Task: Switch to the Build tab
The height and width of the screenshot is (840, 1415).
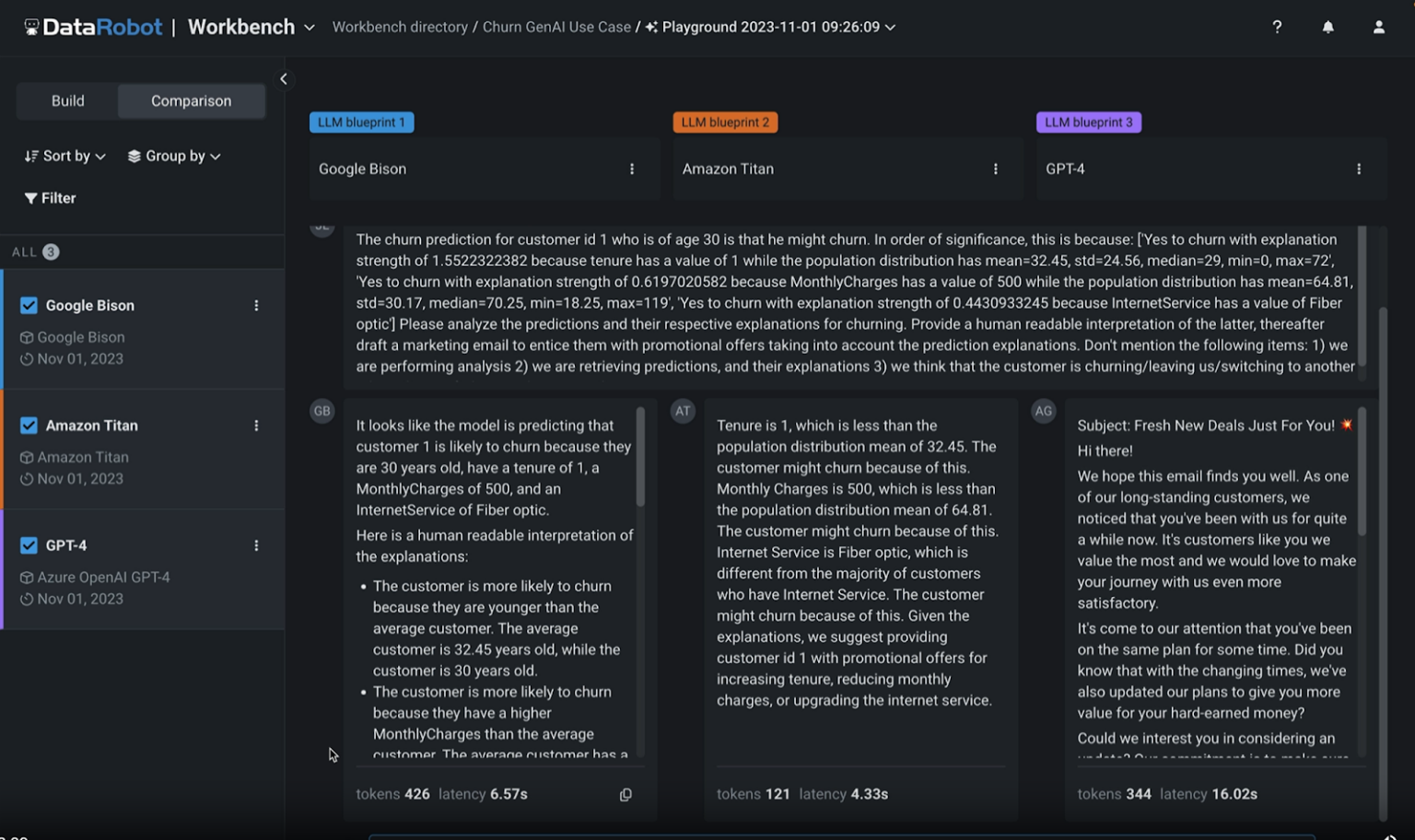Action: click(65, 100)
